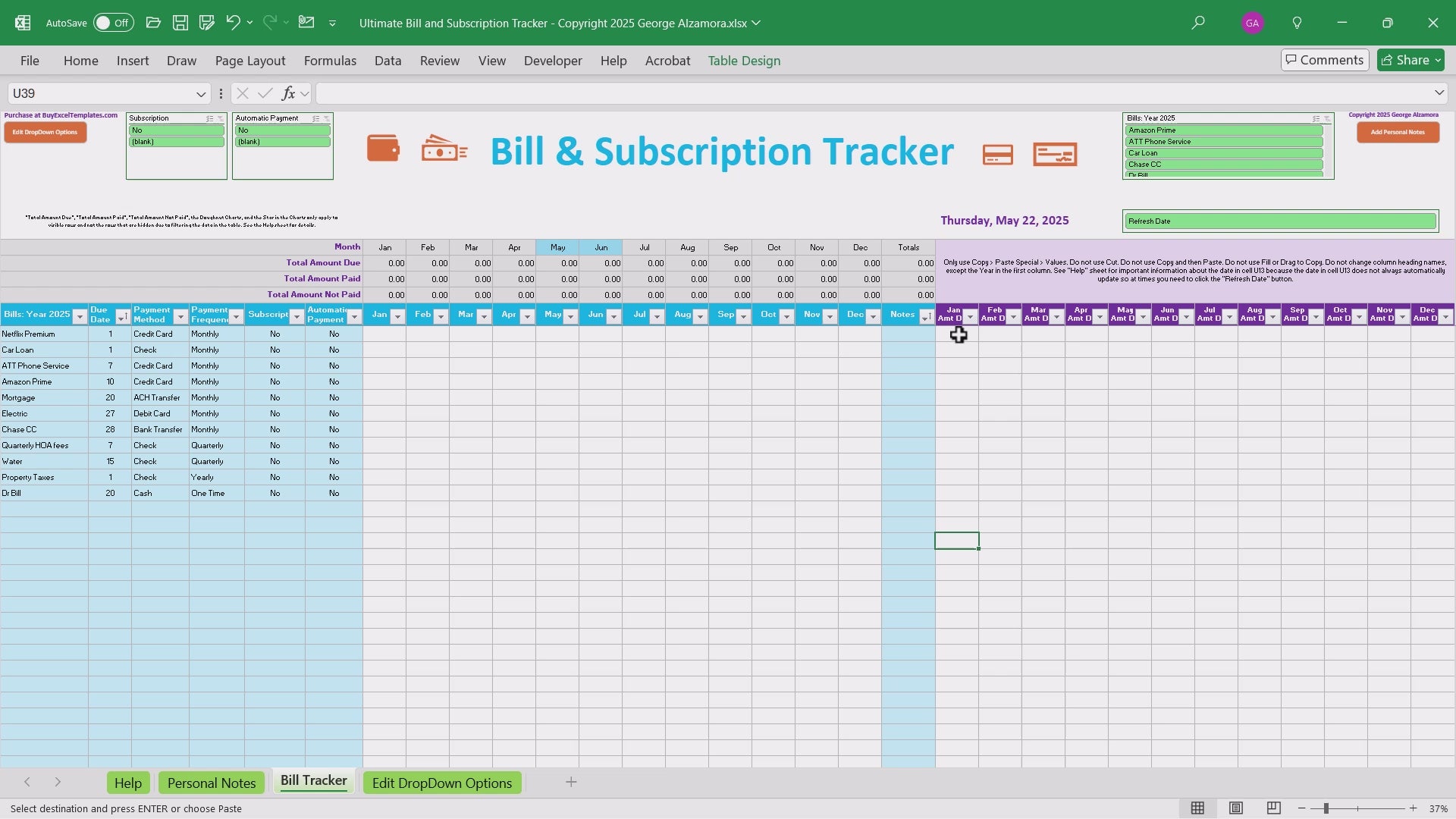
Task: Open the Bills: Year 2025 column filter dropdown
Action: (x=80, y=317)
